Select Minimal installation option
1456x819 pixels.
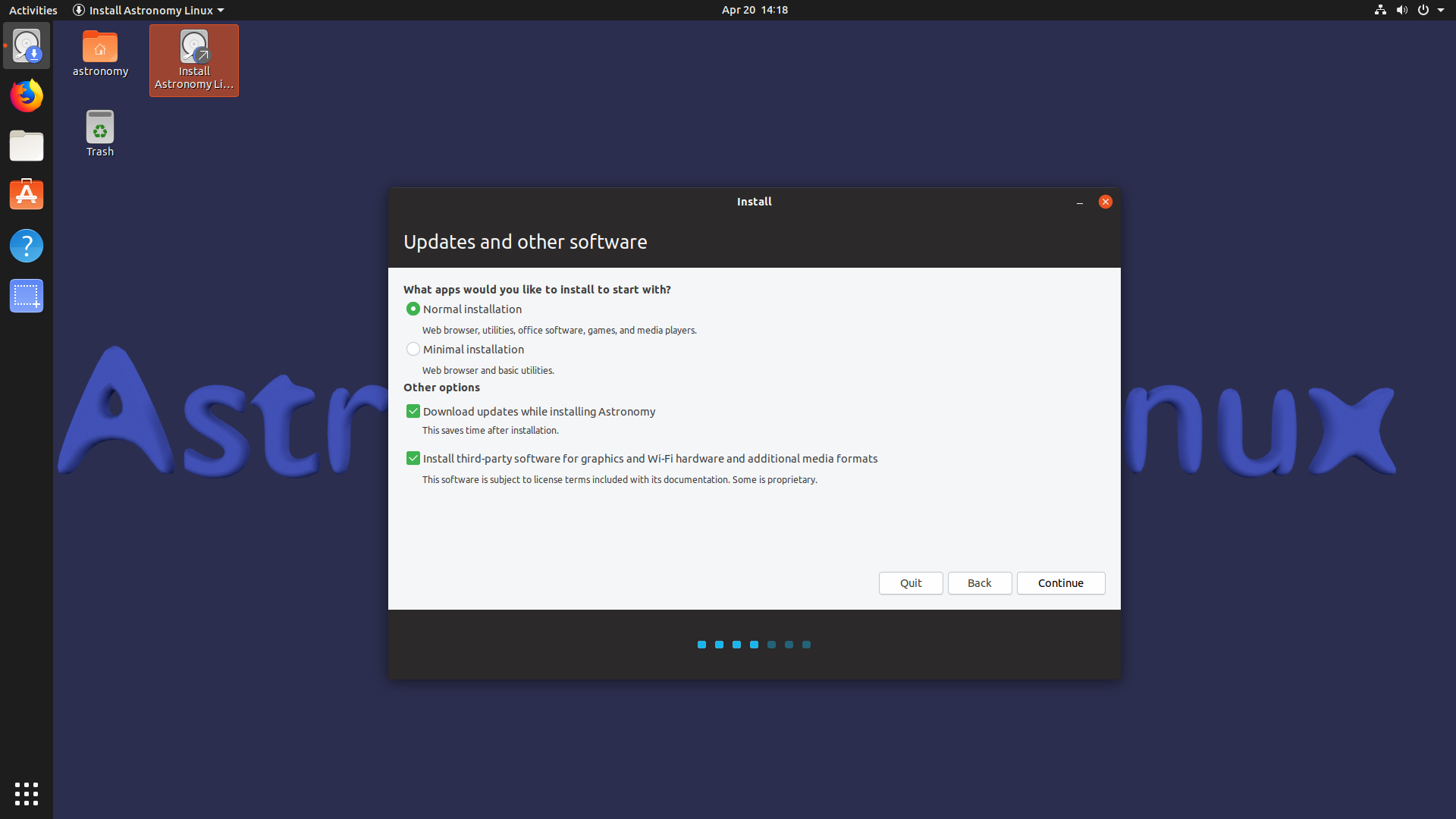(x=413, y=350)
